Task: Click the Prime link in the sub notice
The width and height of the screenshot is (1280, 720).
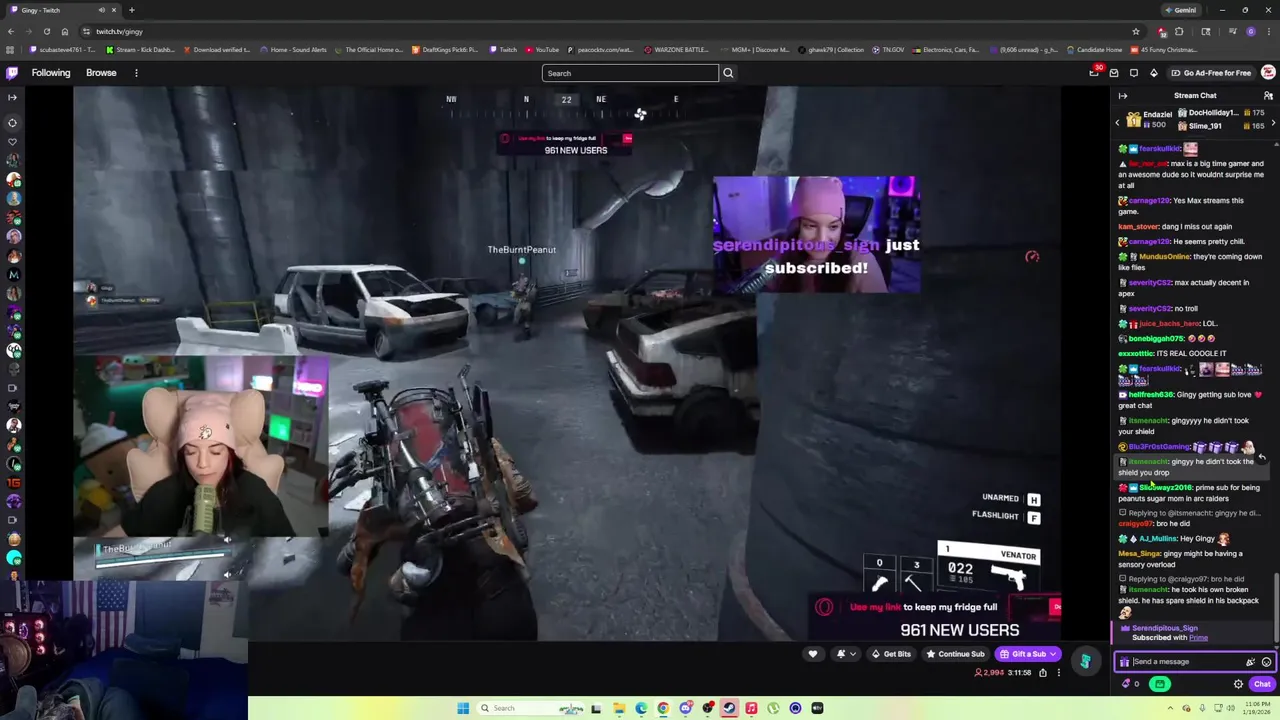Action: 1198,638
